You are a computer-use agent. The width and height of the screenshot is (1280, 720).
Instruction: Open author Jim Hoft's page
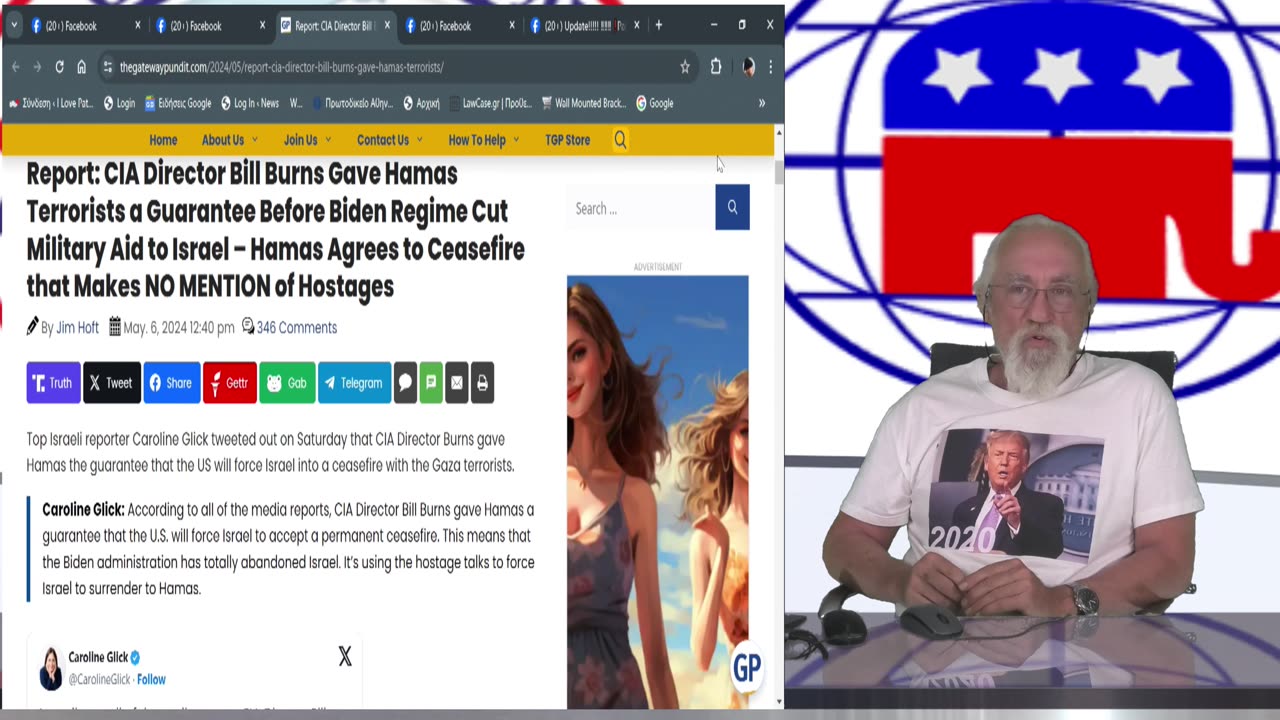(77, 328)
